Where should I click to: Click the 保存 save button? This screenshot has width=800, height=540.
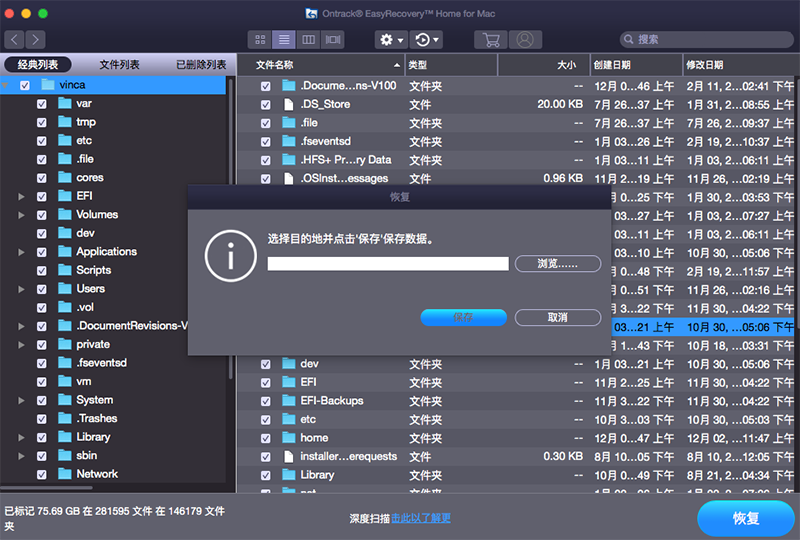tap(463, 317)
